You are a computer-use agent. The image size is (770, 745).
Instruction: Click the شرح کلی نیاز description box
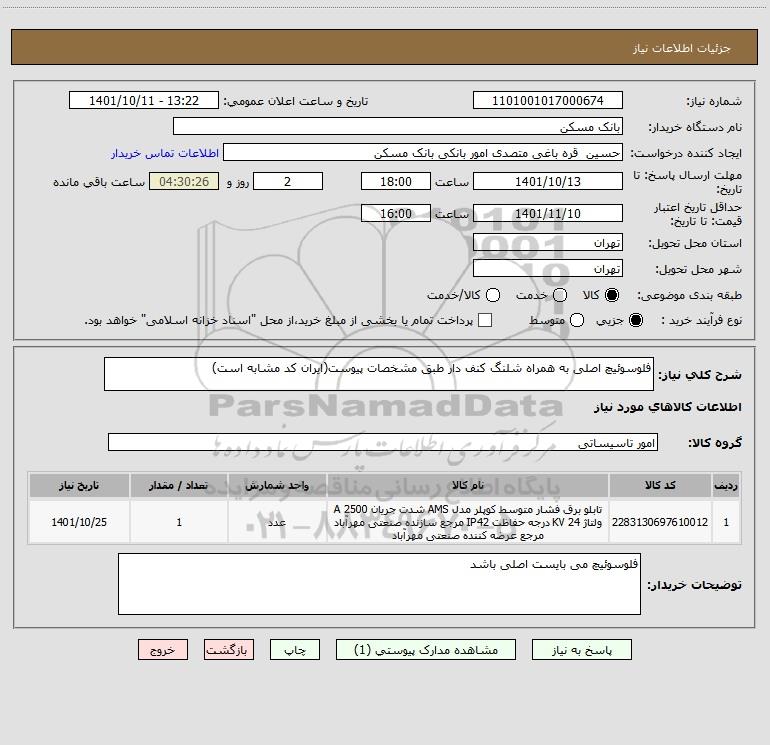coord(379,374)
